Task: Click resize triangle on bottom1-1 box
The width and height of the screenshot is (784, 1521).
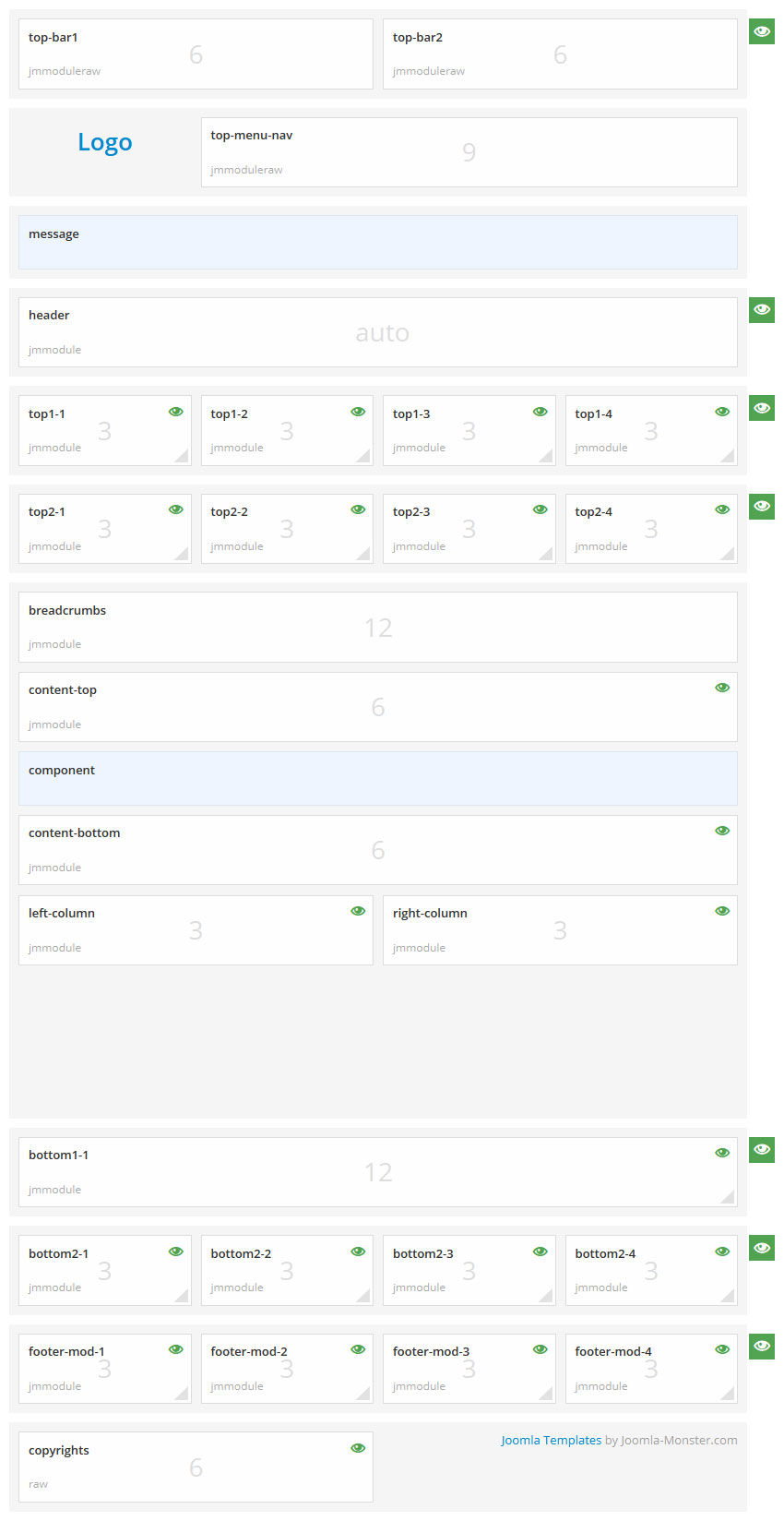Action: pos(728,1197)
